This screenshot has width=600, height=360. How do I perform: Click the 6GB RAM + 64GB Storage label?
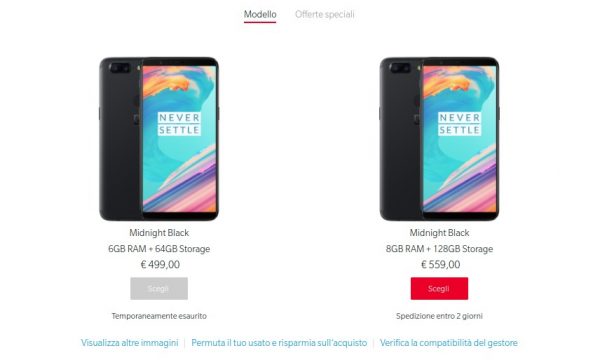point(159,249)
